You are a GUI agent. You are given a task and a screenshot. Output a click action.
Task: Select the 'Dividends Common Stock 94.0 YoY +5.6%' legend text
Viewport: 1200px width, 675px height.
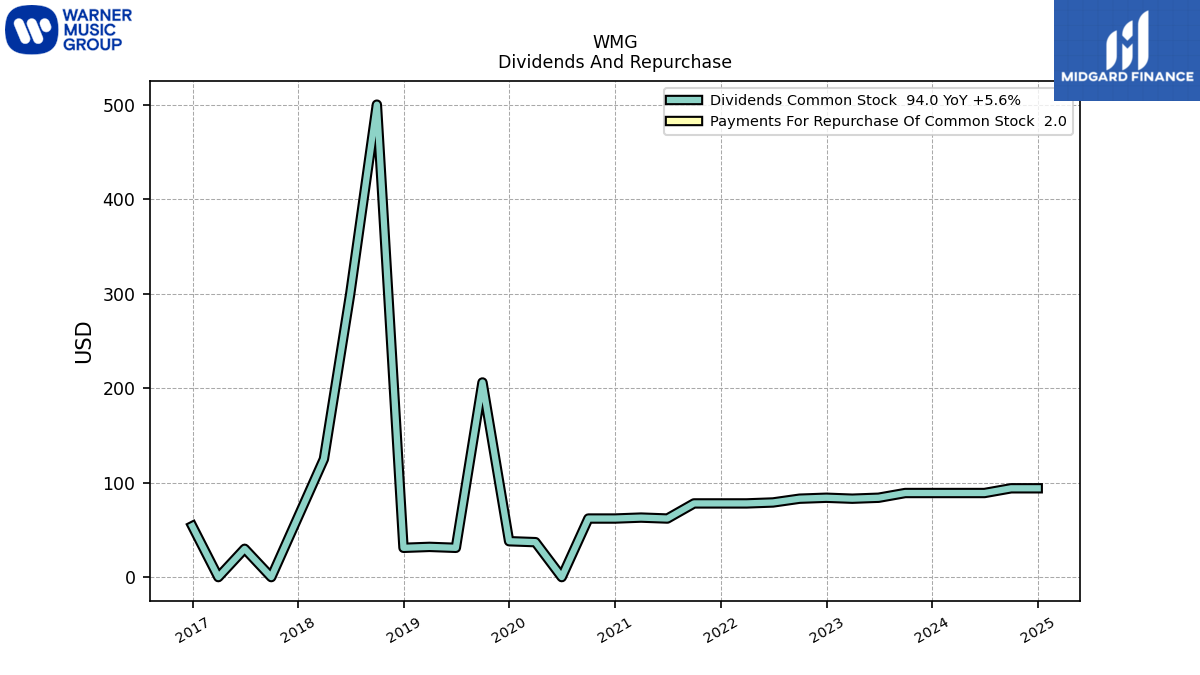point(865,100)
